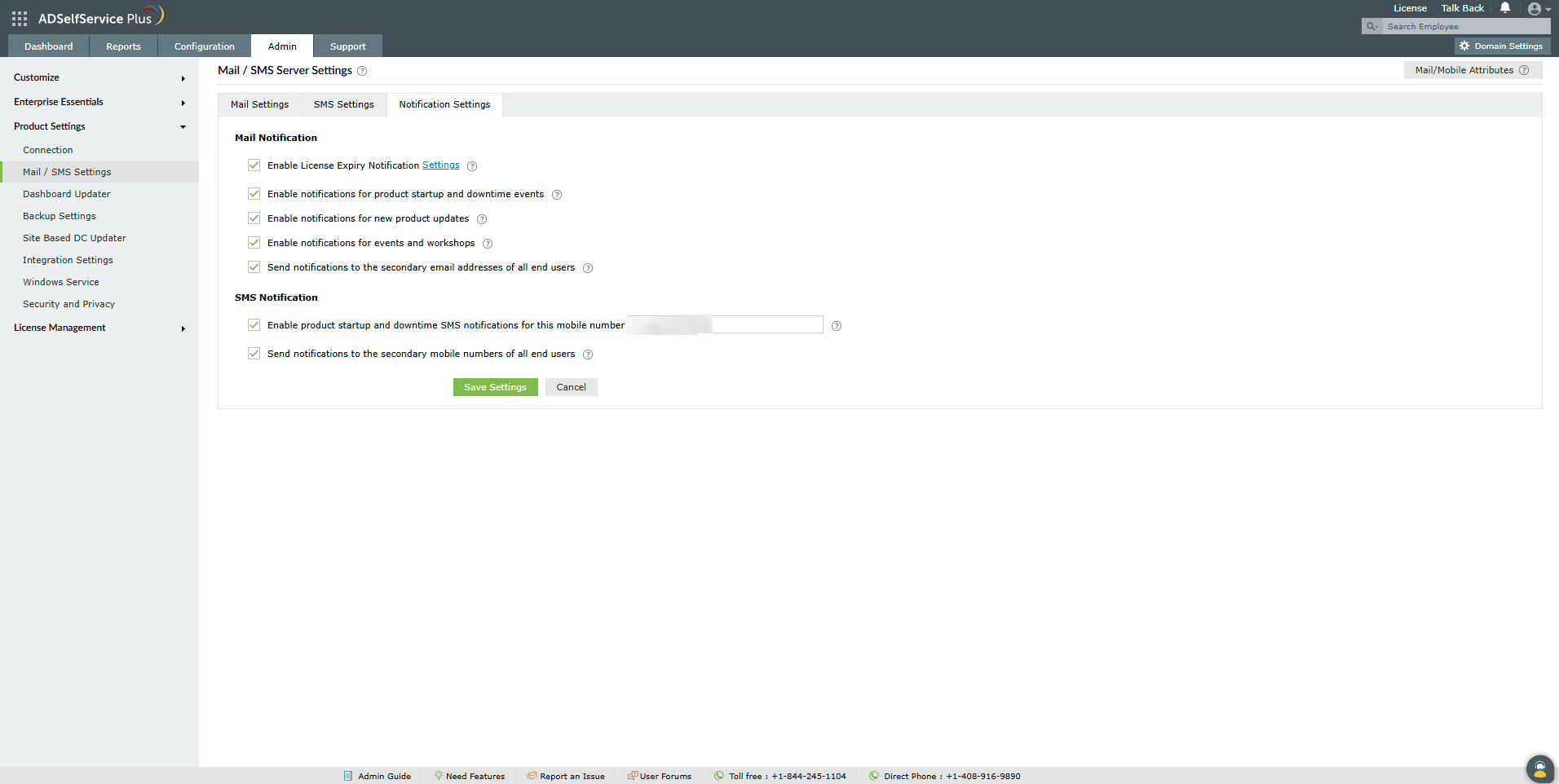Click the Mail/Mobile Attributes button
This screenshot has height=784, width=1559.
pos(1464,70)
